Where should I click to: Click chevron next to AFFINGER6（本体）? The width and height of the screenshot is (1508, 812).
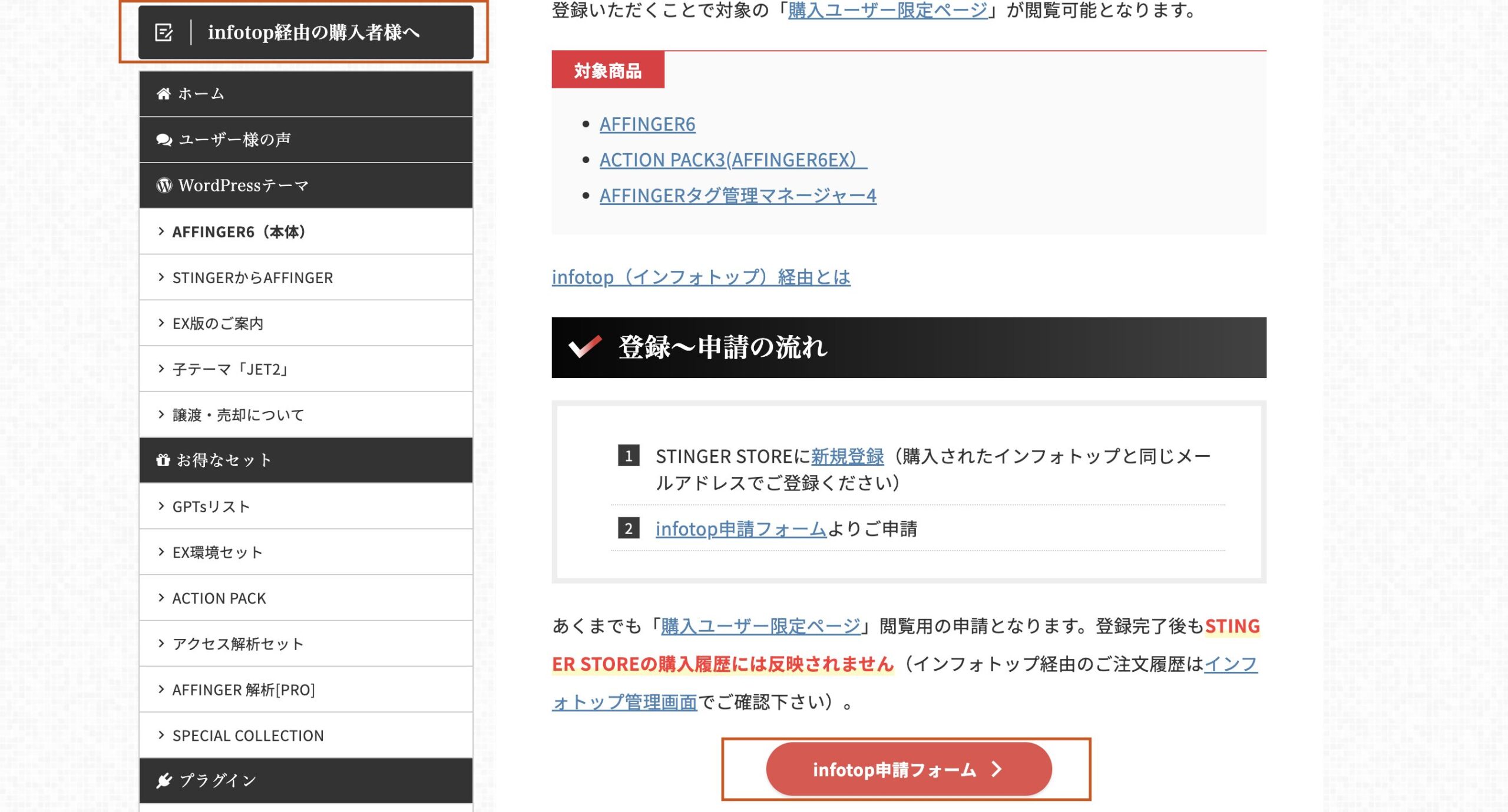pyautogui.click(x=161, y=231)
